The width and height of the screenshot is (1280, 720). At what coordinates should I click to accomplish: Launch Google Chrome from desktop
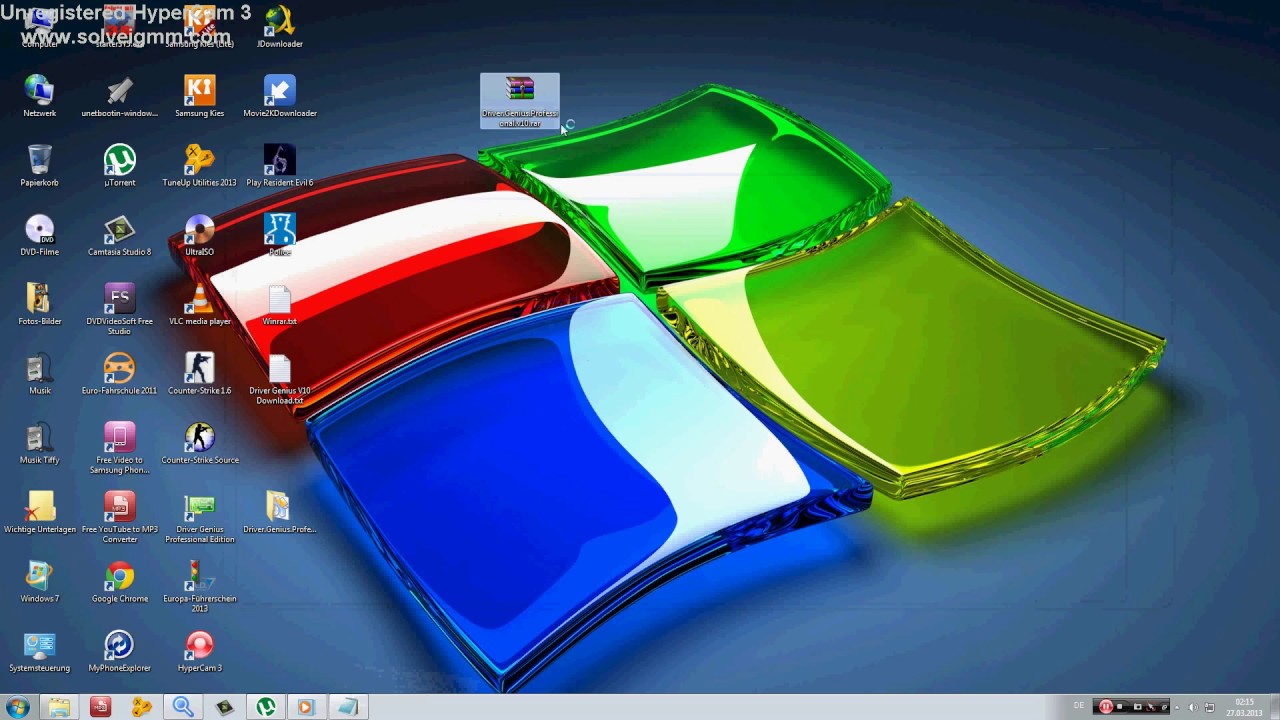(x=120, y=582)
